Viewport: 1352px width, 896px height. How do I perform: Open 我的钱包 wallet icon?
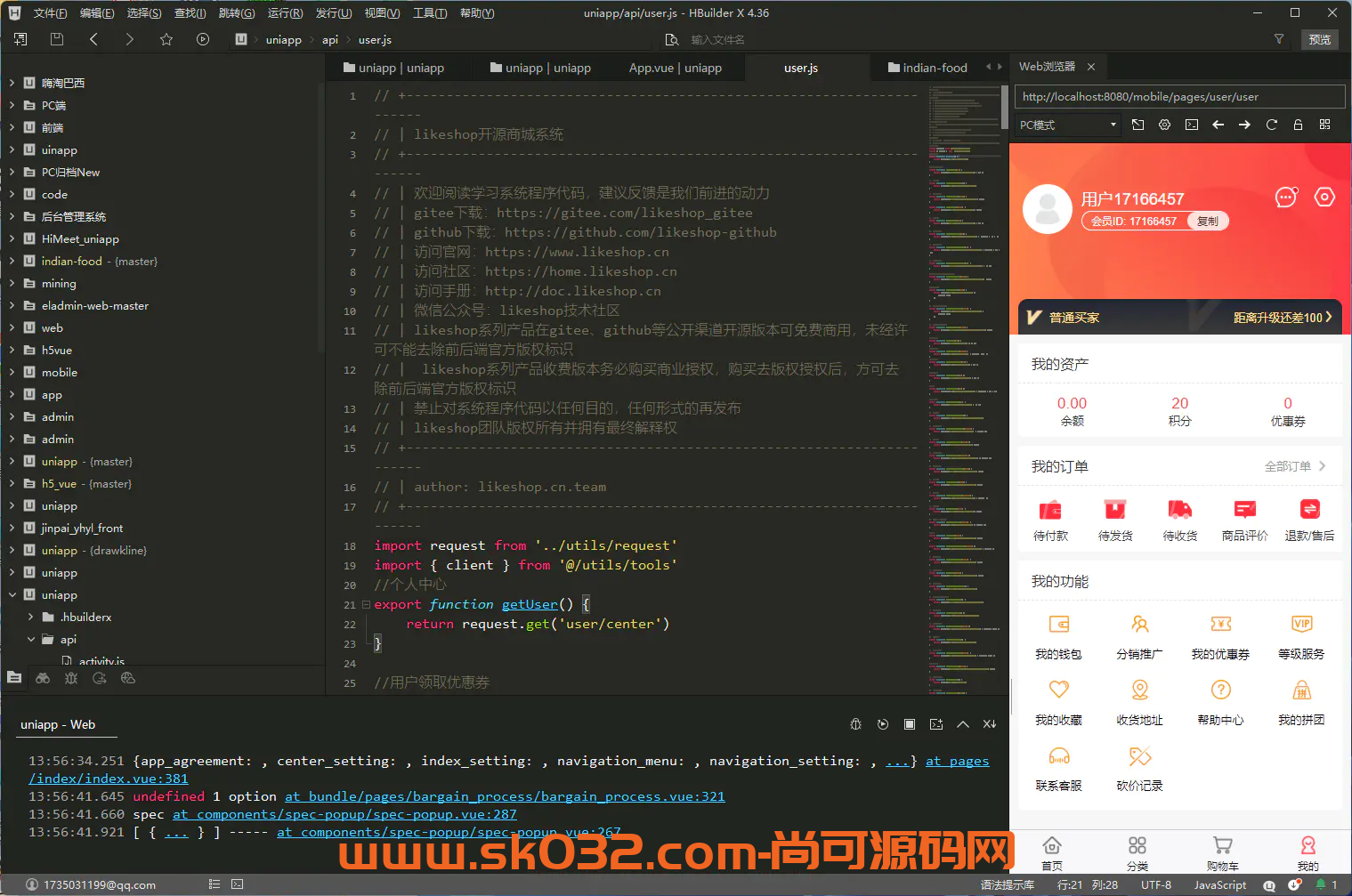[x=1058, y=624]
